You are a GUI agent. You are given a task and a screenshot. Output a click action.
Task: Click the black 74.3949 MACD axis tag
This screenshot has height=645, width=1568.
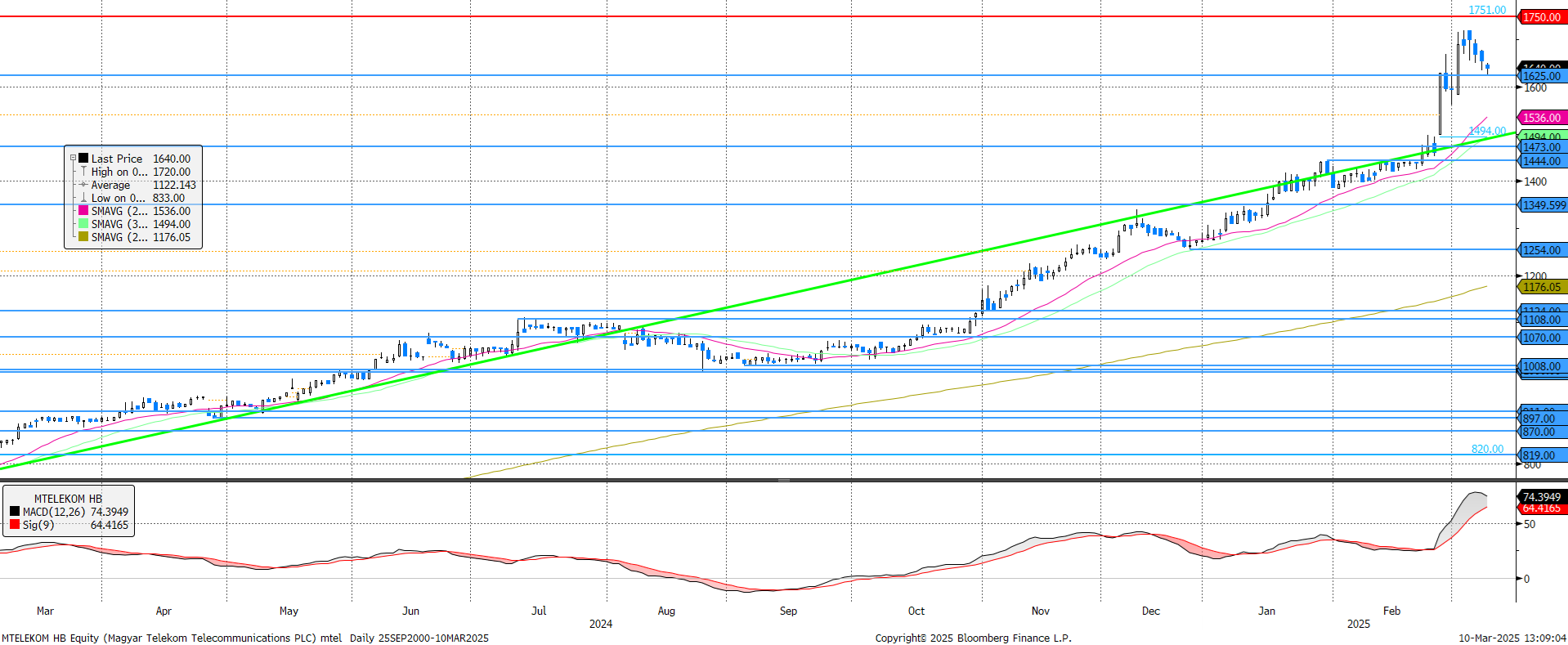[1542, 497]
